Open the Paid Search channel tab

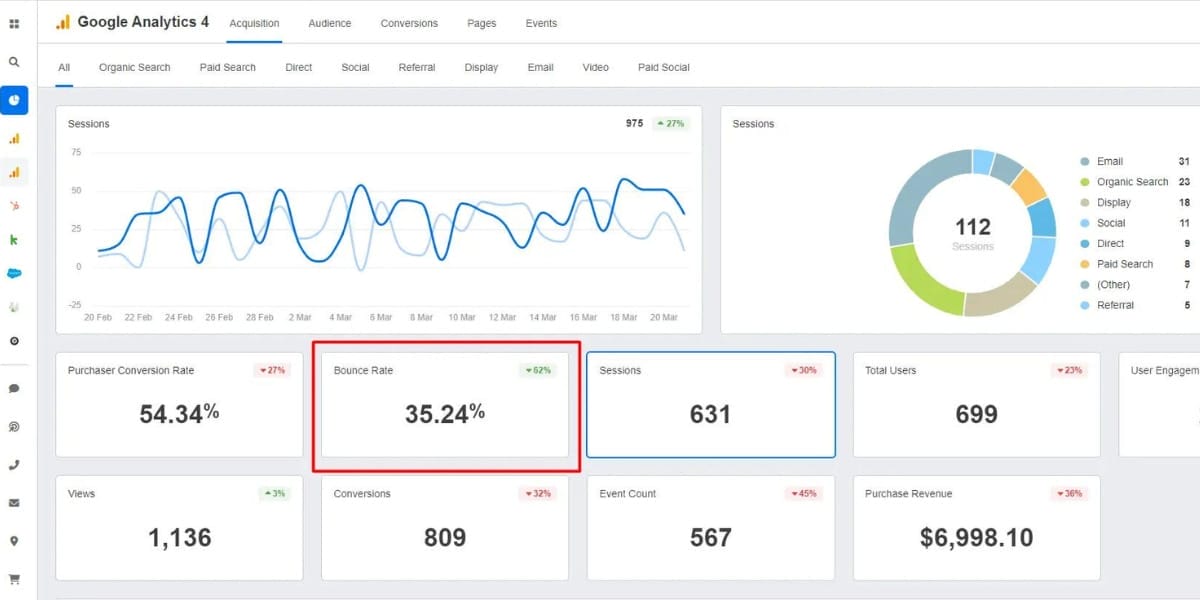pos(227,67)
